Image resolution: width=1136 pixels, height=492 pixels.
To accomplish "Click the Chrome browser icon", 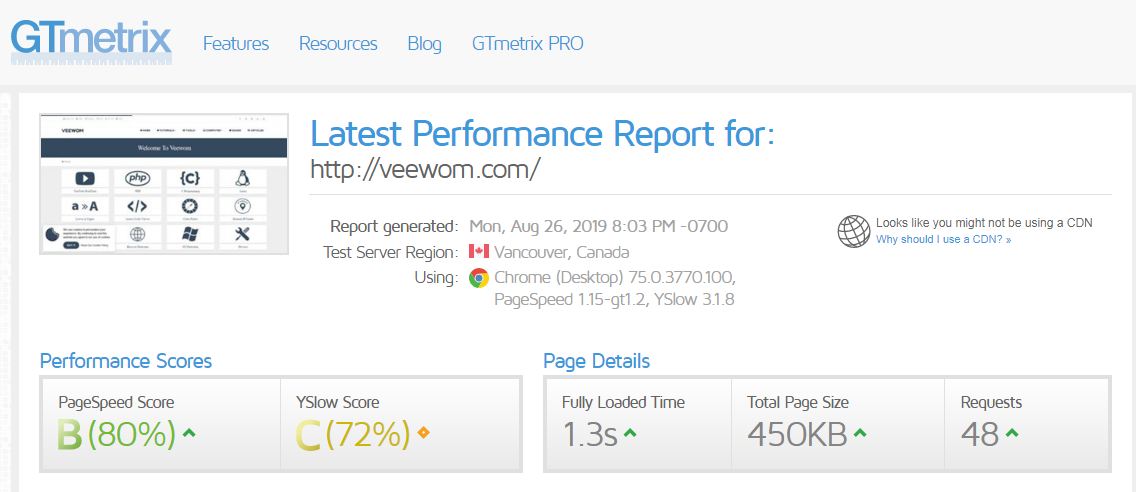I will point(479,278).
